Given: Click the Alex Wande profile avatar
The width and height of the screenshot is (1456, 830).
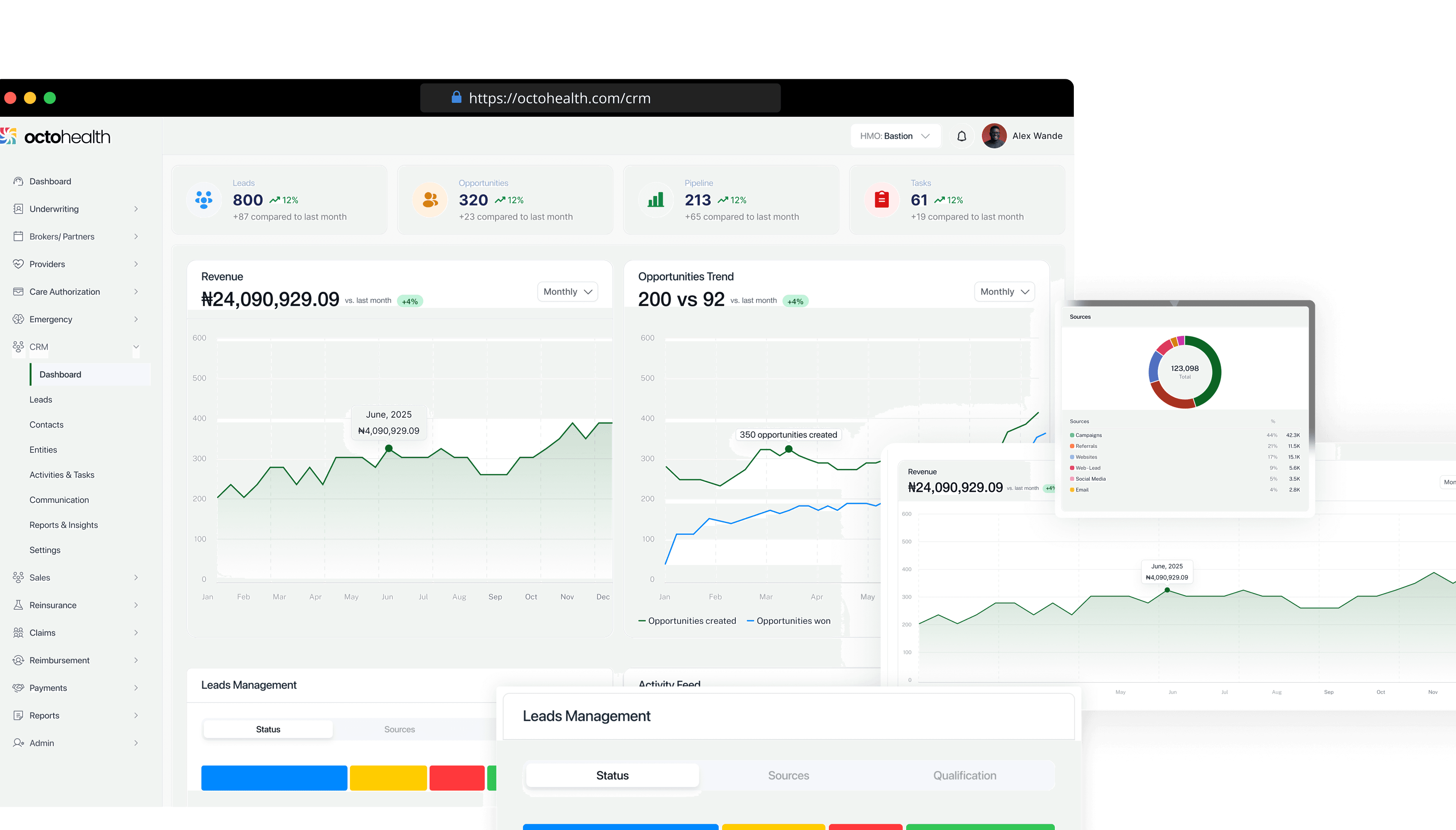Looking at the screenshot, I should (995, 136).
